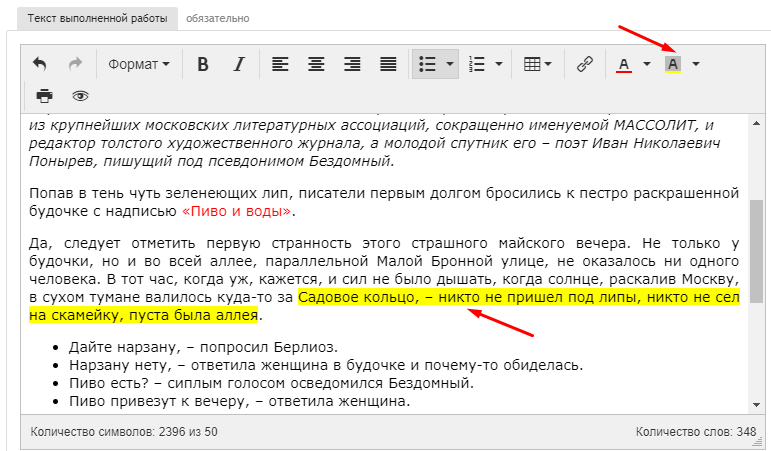The image size is (771, 451).
Task: Click paragraph starting Попав в тень
Action: pos(384,202)
